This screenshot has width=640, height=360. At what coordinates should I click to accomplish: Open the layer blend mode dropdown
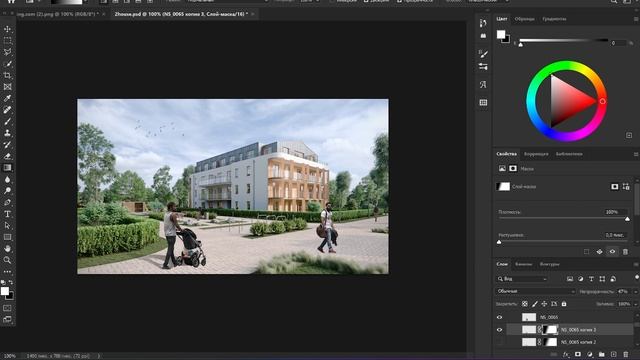pyautogui.click(x=536, y=291)
